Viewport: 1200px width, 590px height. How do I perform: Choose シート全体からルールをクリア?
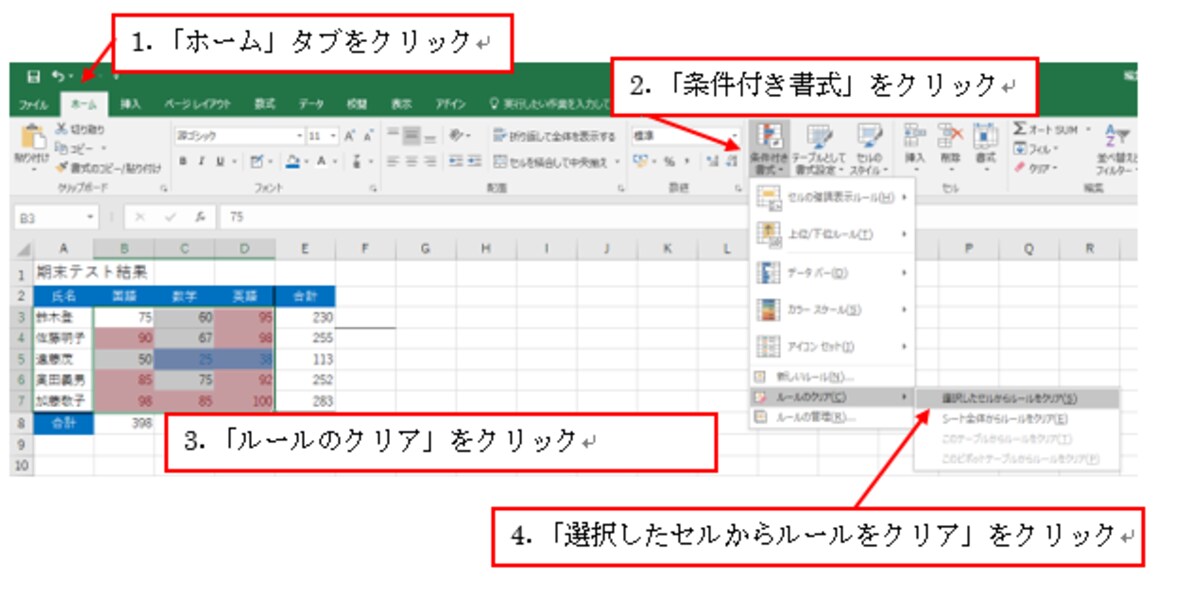point(1017,418)
